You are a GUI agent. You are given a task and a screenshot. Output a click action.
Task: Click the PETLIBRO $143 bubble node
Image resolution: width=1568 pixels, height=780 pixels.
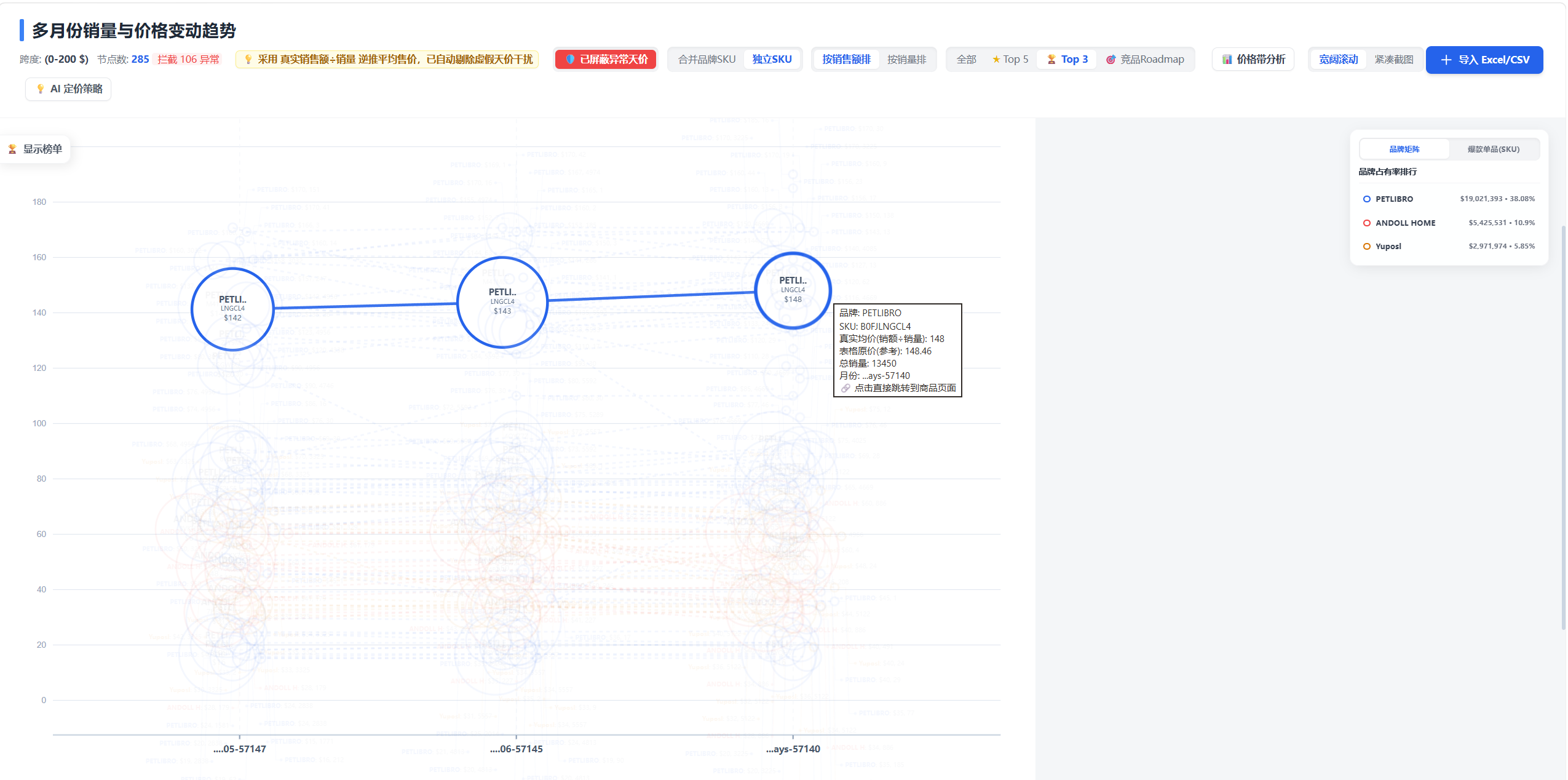(502, 302)
